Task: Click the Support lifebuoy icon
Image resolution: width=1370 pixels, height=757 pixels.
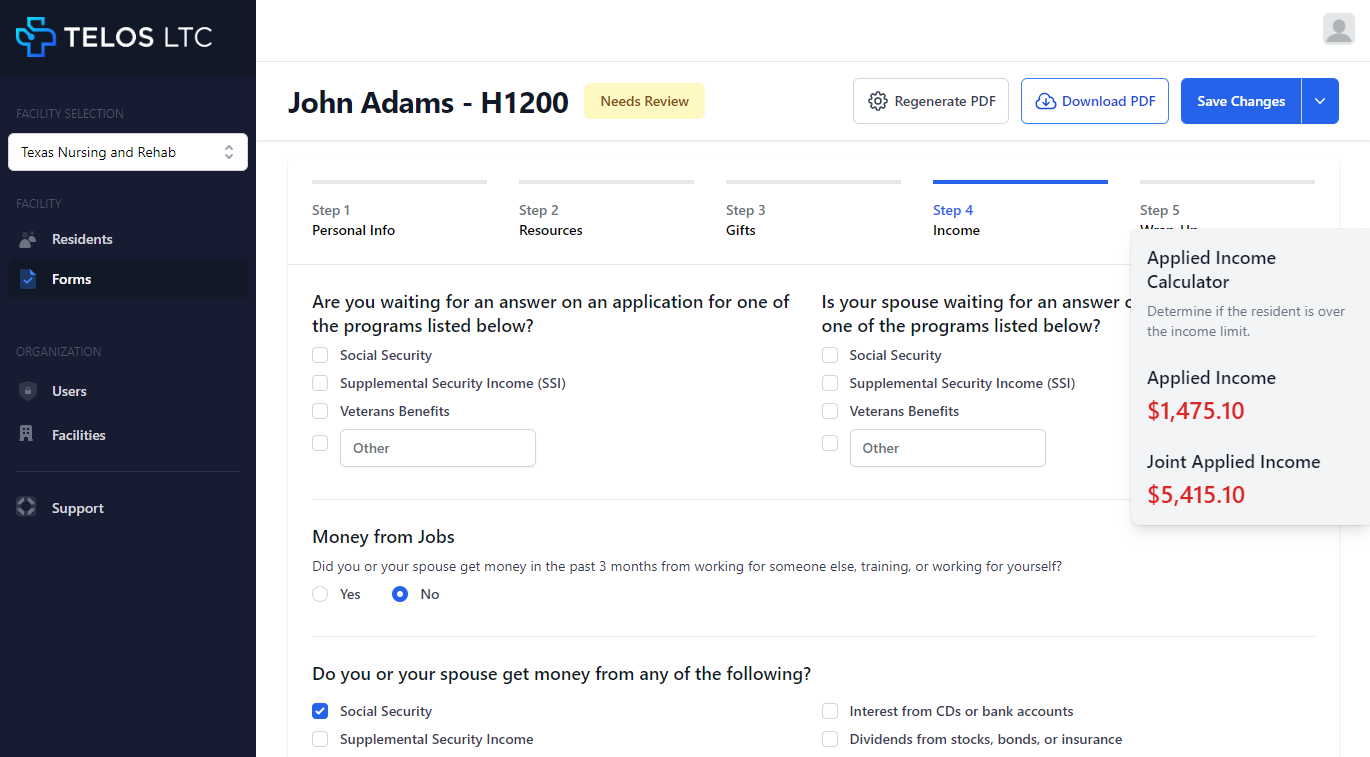Action: [x=26, y=508]
